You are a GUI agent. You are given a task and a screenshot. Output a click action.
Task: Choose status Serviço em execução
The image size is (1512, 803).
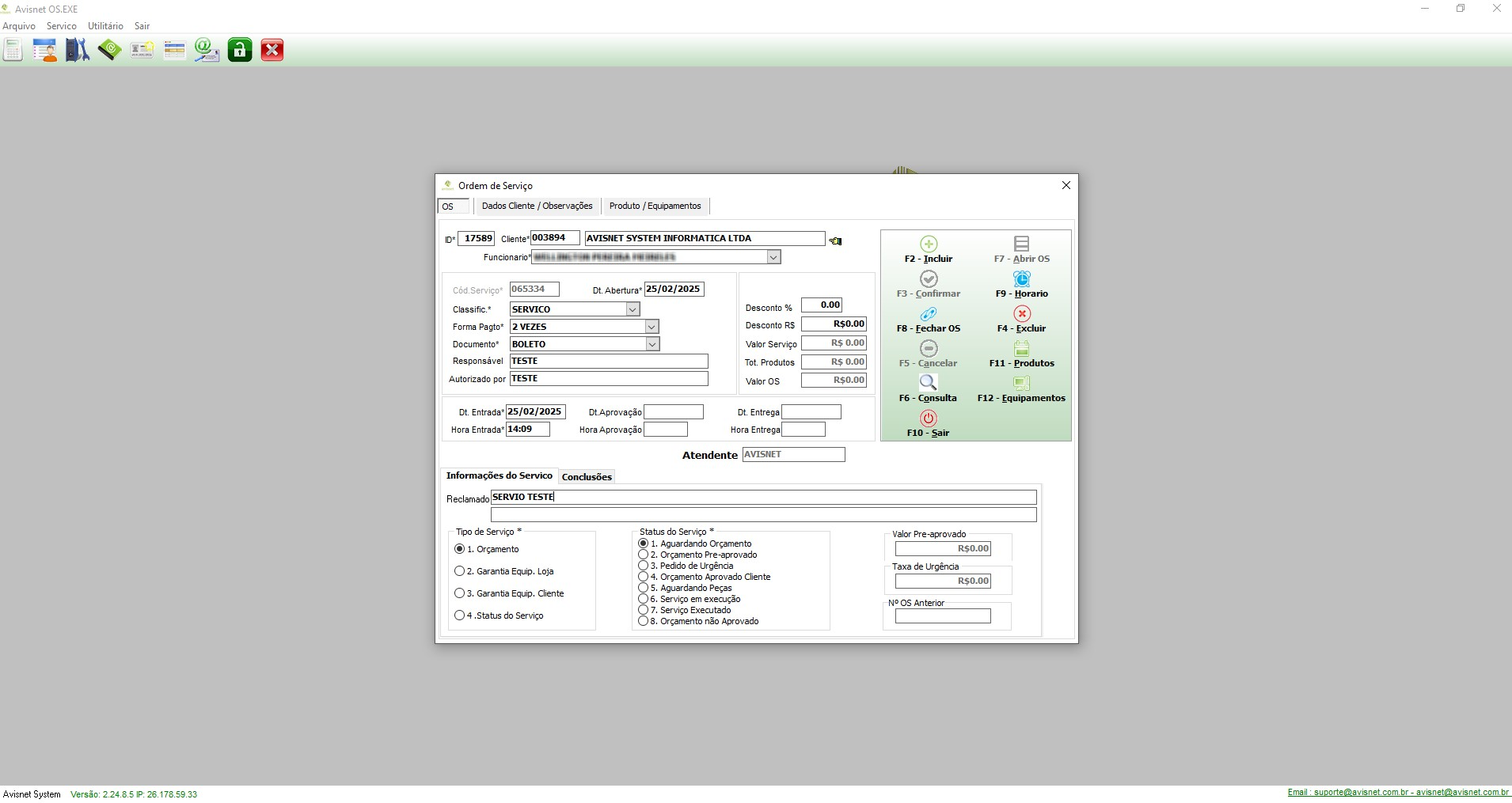click(x=644, y=599)
